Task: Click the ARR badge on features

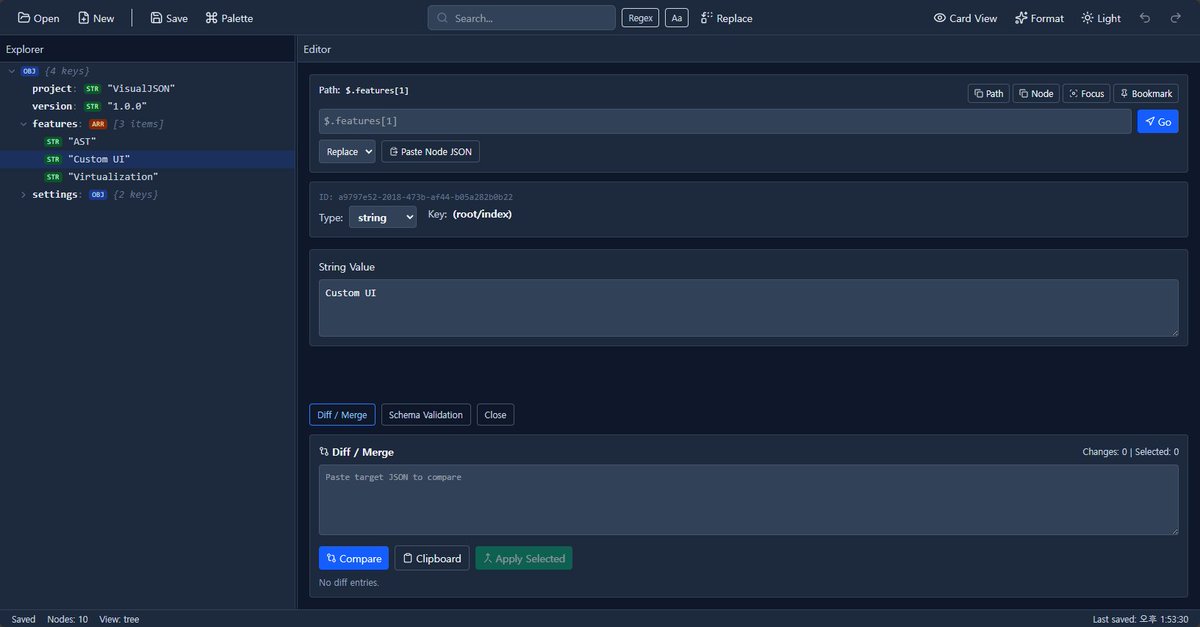Action: tap(98, 124)
